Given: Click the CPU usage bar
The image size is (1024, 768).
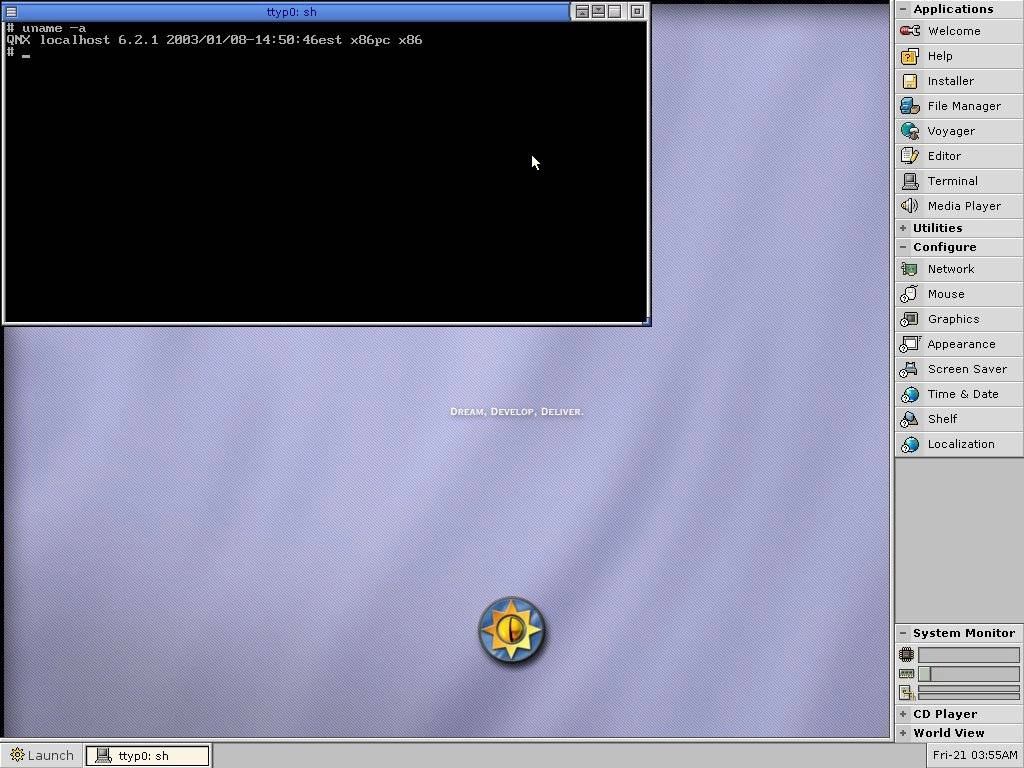Looking at the screenshot, I should [968, 655].
